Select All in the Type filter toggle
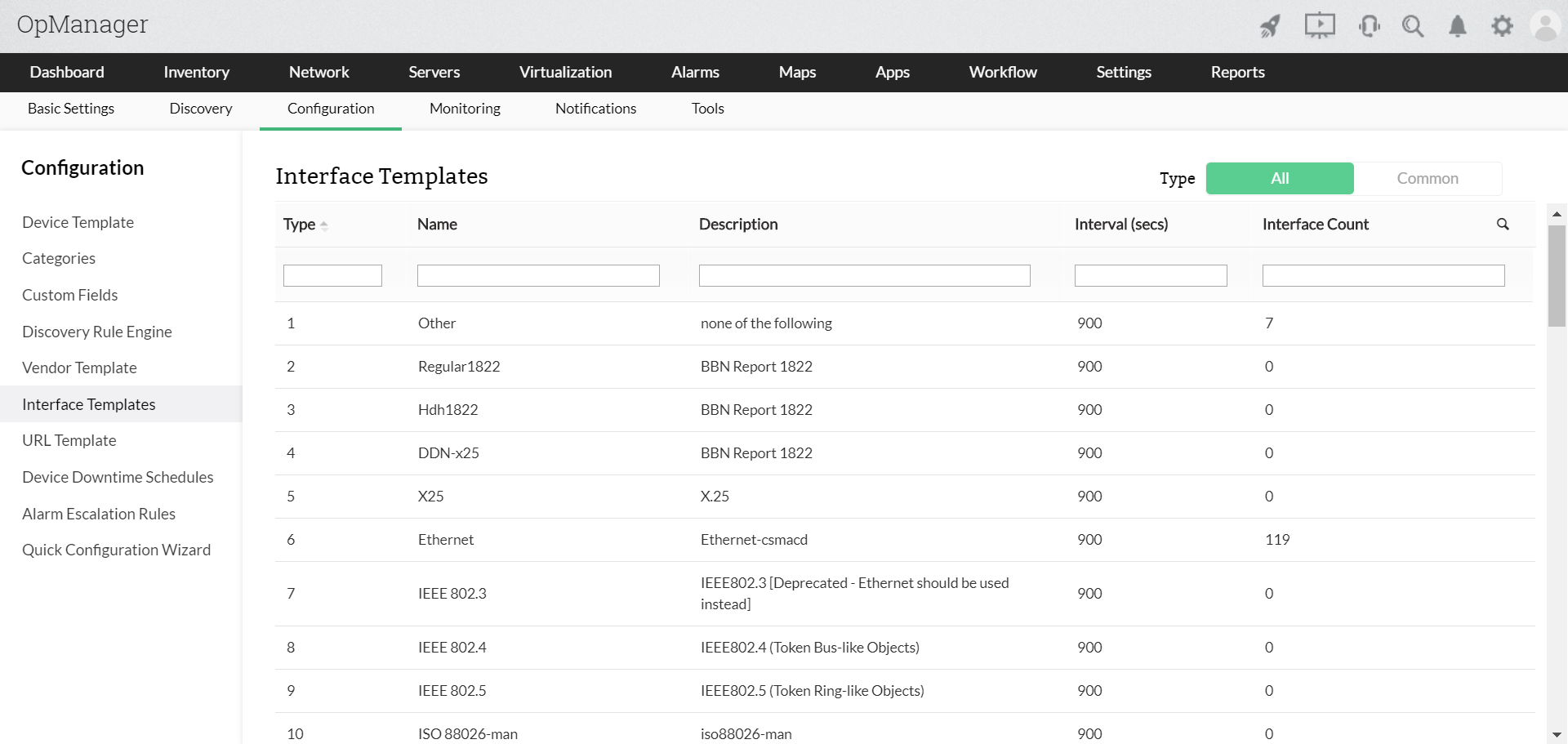This screenshot has width=1568, height=744. (1279, 178)
